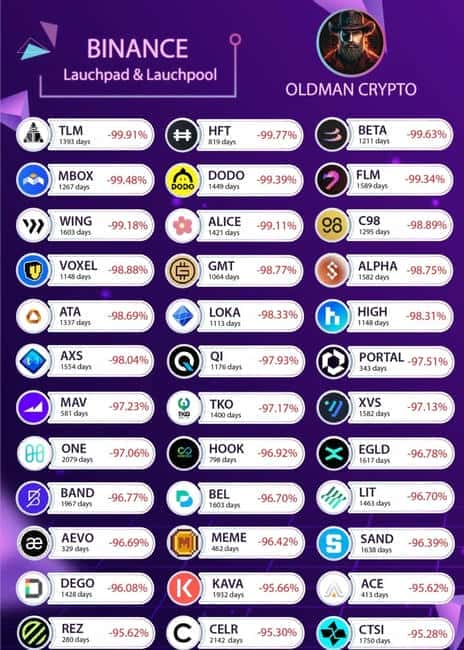The width and height of the screenshot is (464, 650).
Task: Click the GMT gold coin icon
Action: [182, 271]
